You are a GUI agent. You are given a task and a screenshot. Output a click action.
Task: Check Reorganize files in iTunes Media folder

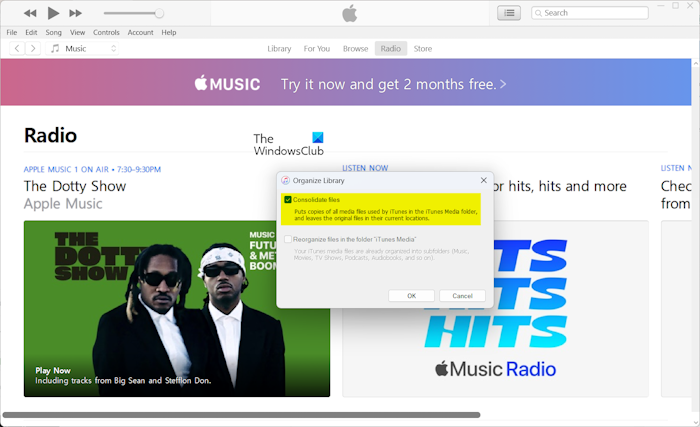point(288,239)
